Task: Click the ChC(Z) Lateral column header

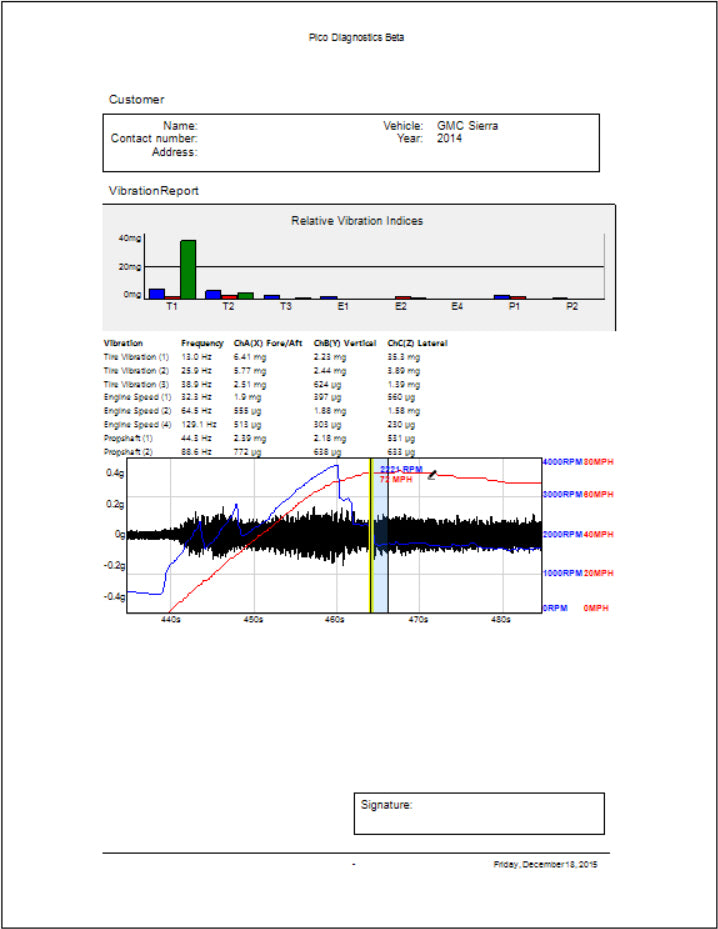Action: (x=417, y=343)
